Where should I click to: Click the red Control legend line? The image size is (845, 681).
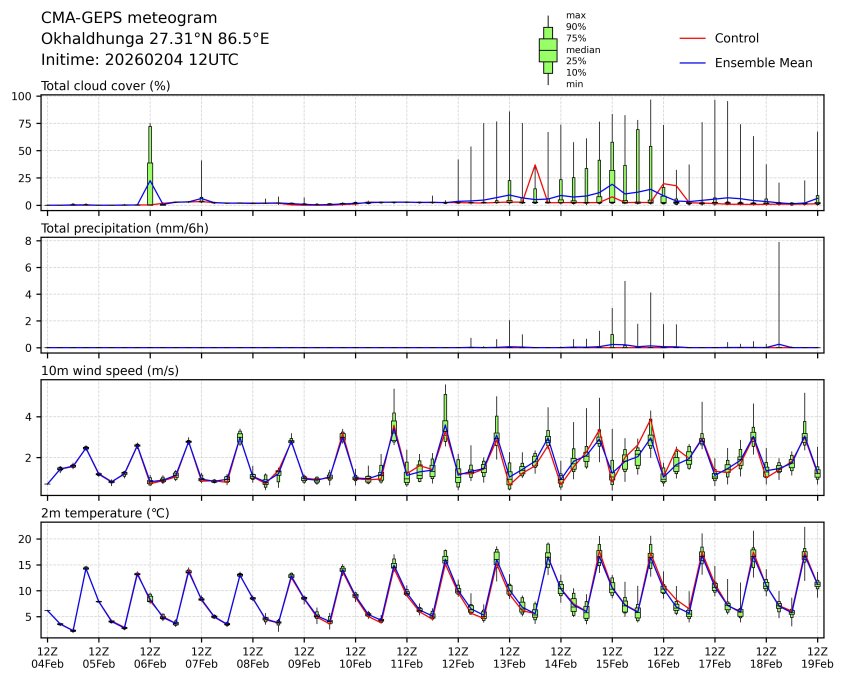[x=693, y=38]
